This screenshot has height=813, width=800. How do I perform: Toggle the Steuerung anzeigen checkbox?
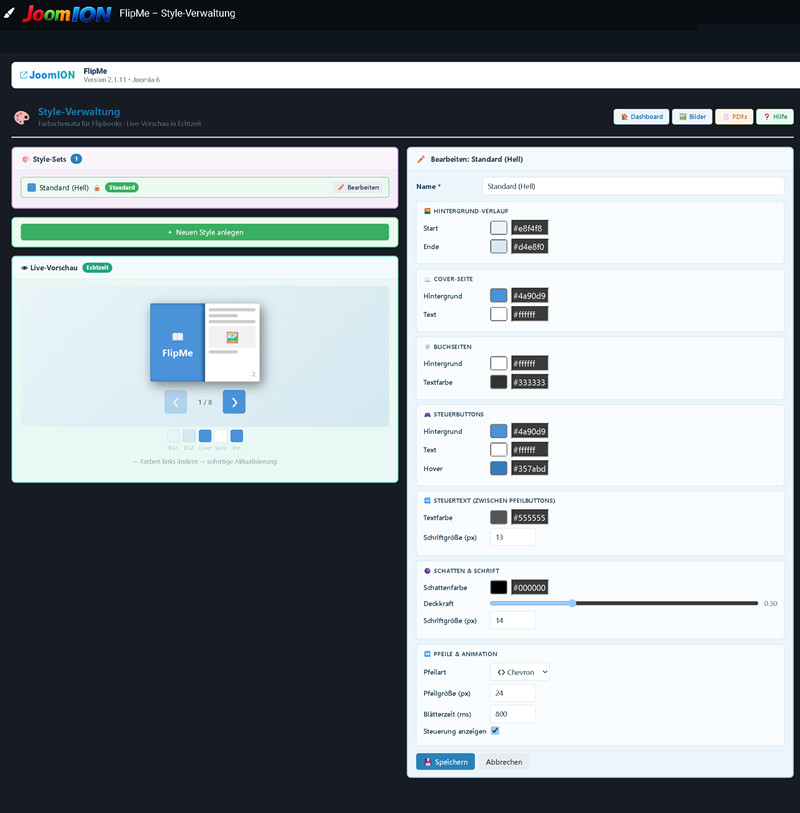tap(495, 731)
